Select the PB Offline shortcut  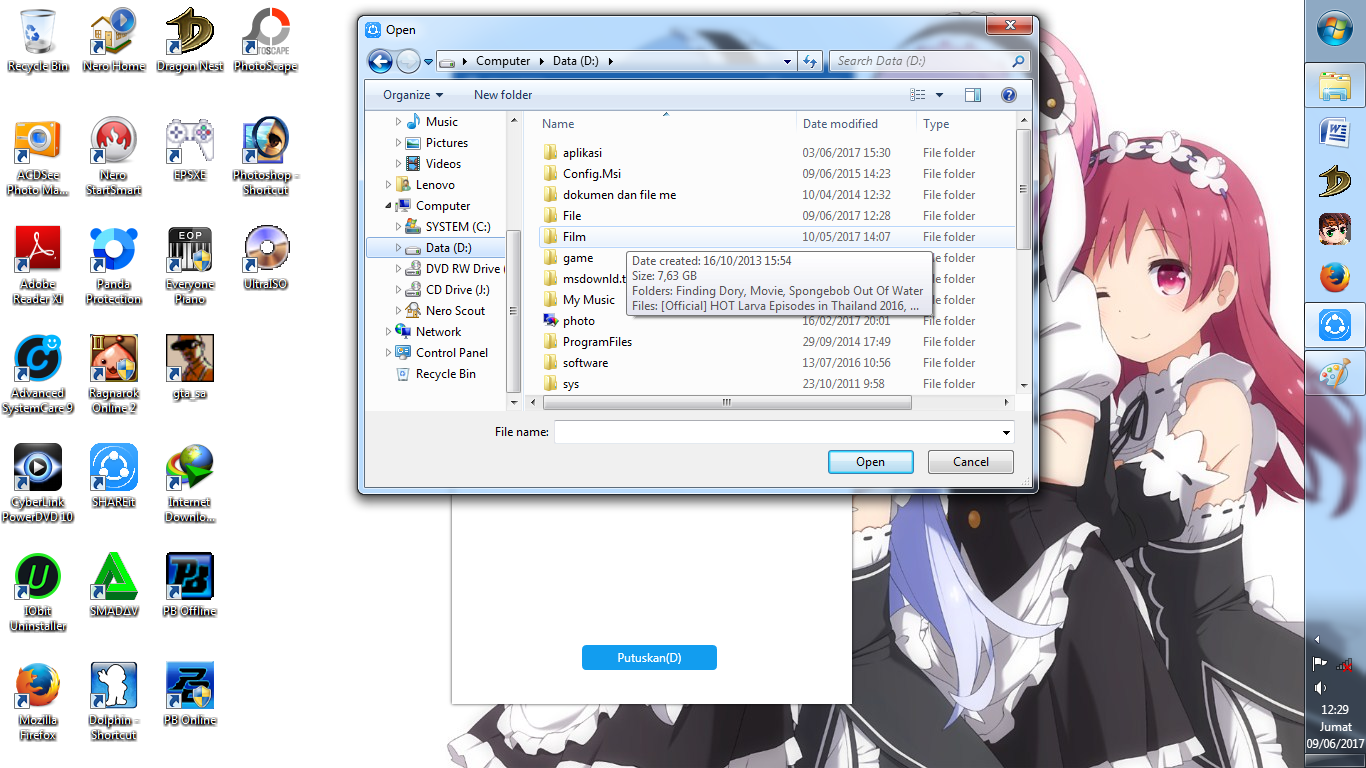[190, 585]
